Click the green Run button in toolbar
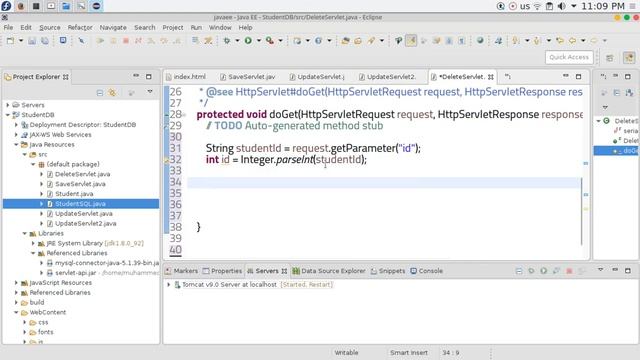The width and height of the screenshot is (640, 360). [248, 40]
